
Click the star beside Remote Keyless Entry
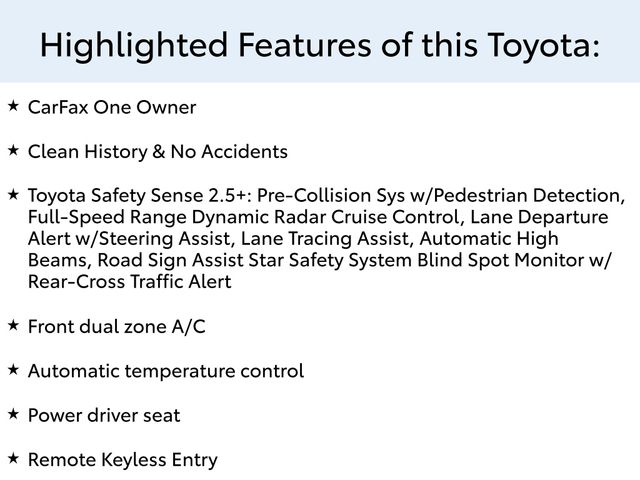coord(13,458)
